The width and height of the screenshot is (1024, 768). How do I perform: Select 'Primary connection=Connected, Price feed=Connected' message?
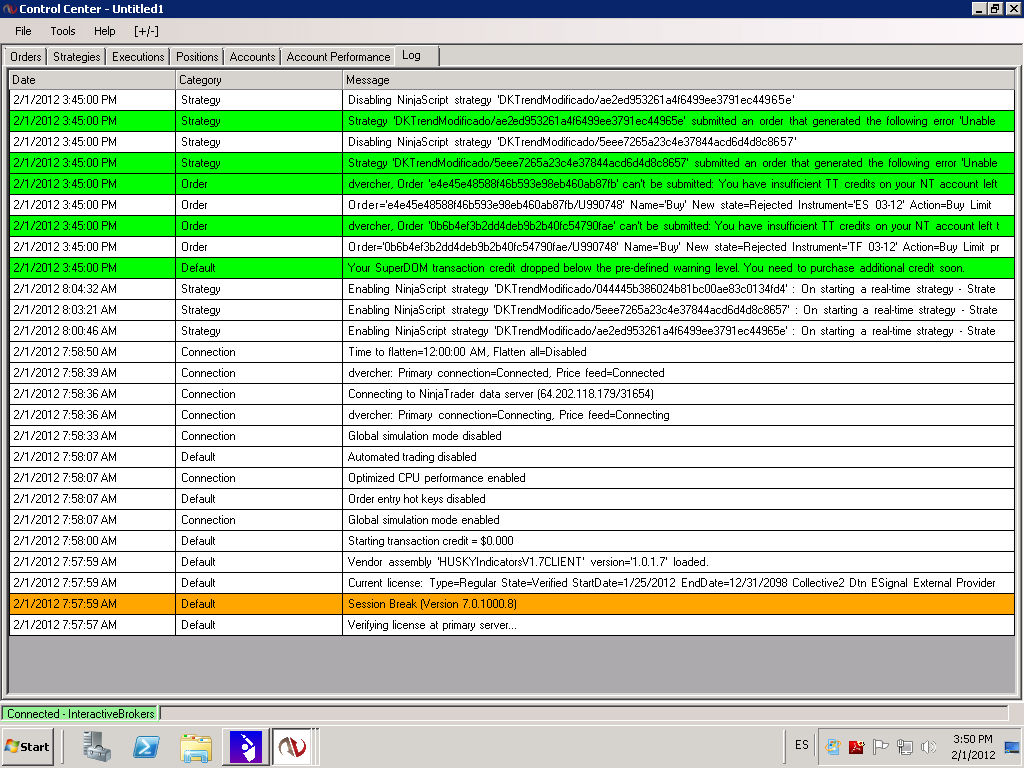tap(679, 373)
